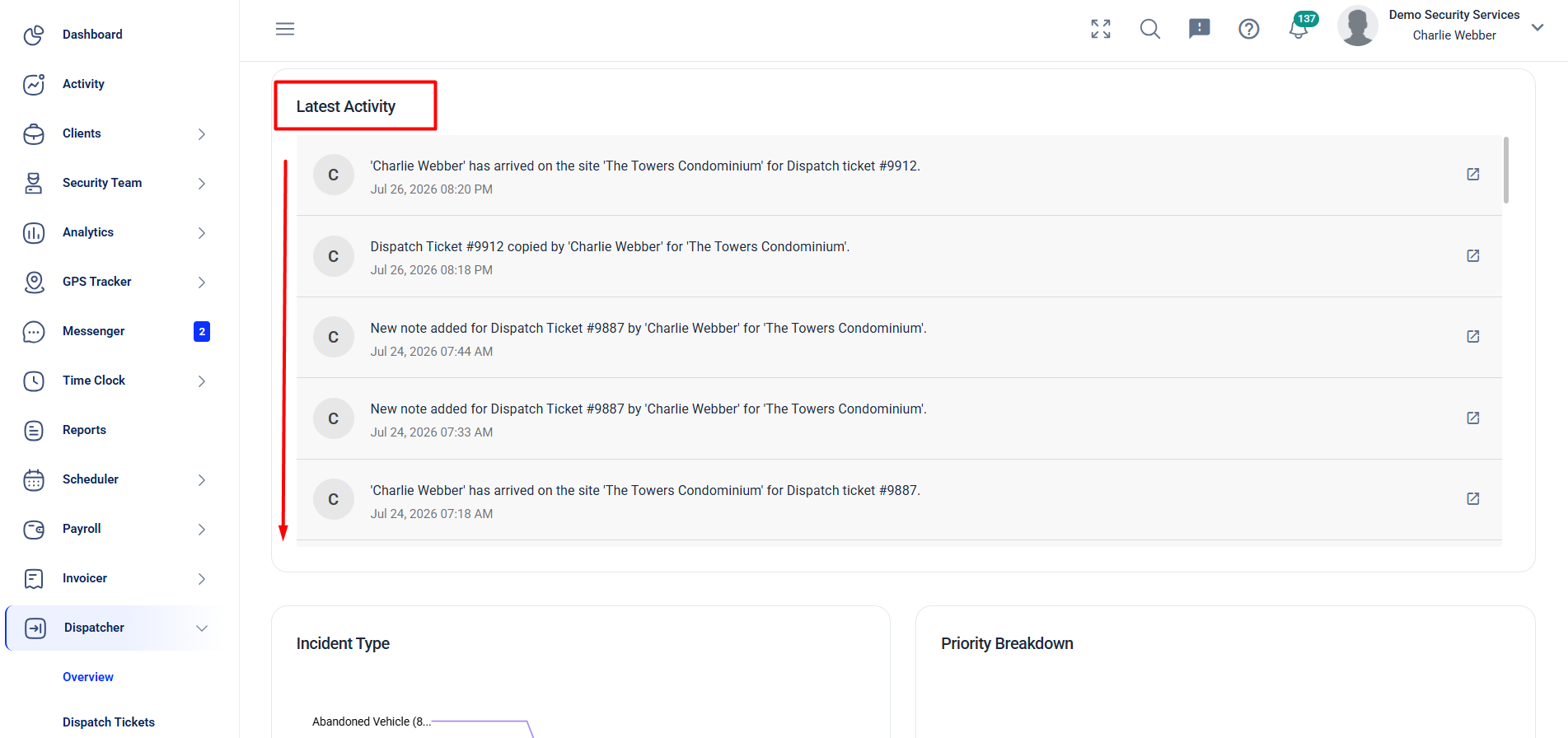Image resolution: width=1568 pixels, height=738 pixels.
Task: Click the Latest Activity list scrollbar
Action: 1506,170
